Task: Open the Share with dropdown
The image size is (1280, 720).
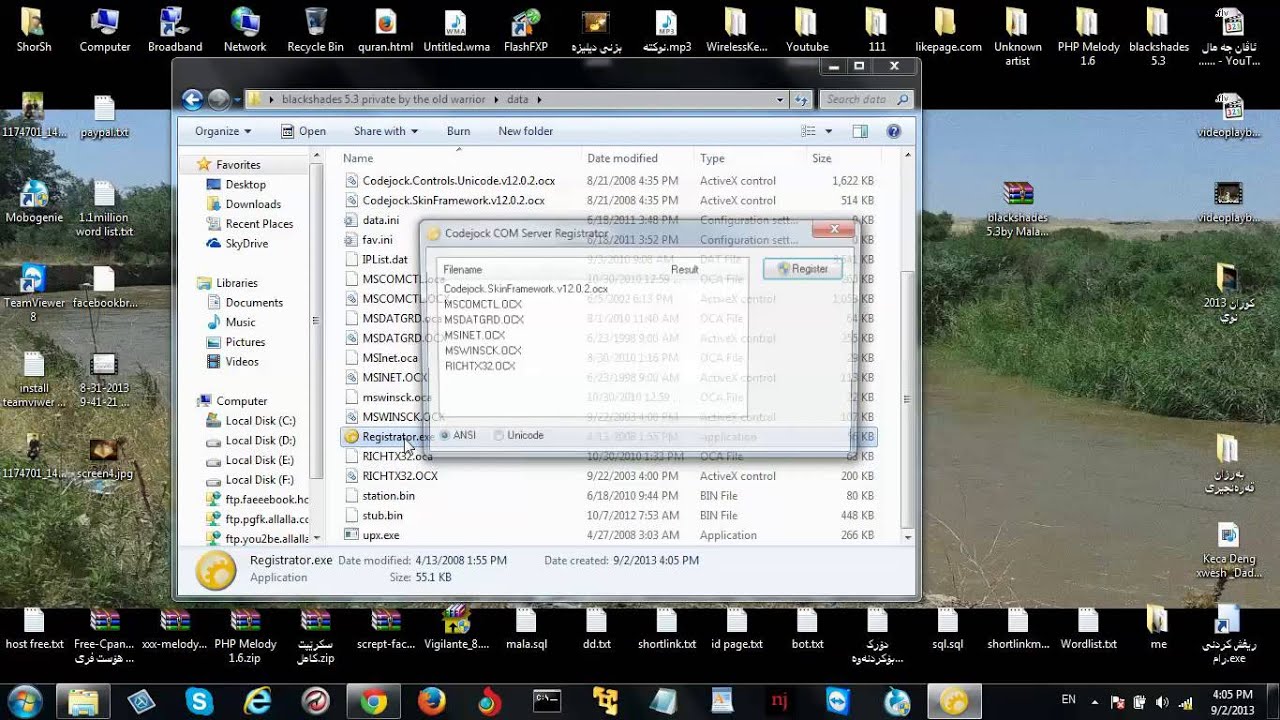Action: 386,131
